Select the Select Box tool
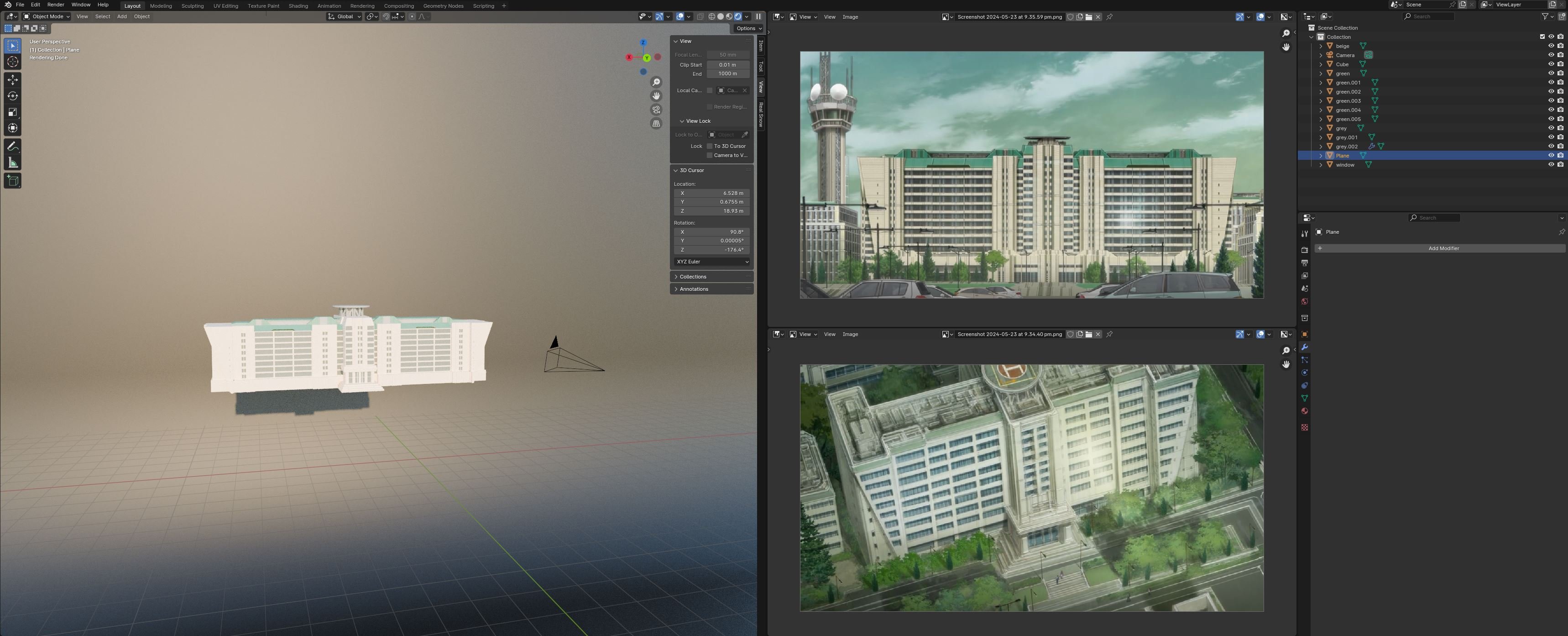 point(13,46)
